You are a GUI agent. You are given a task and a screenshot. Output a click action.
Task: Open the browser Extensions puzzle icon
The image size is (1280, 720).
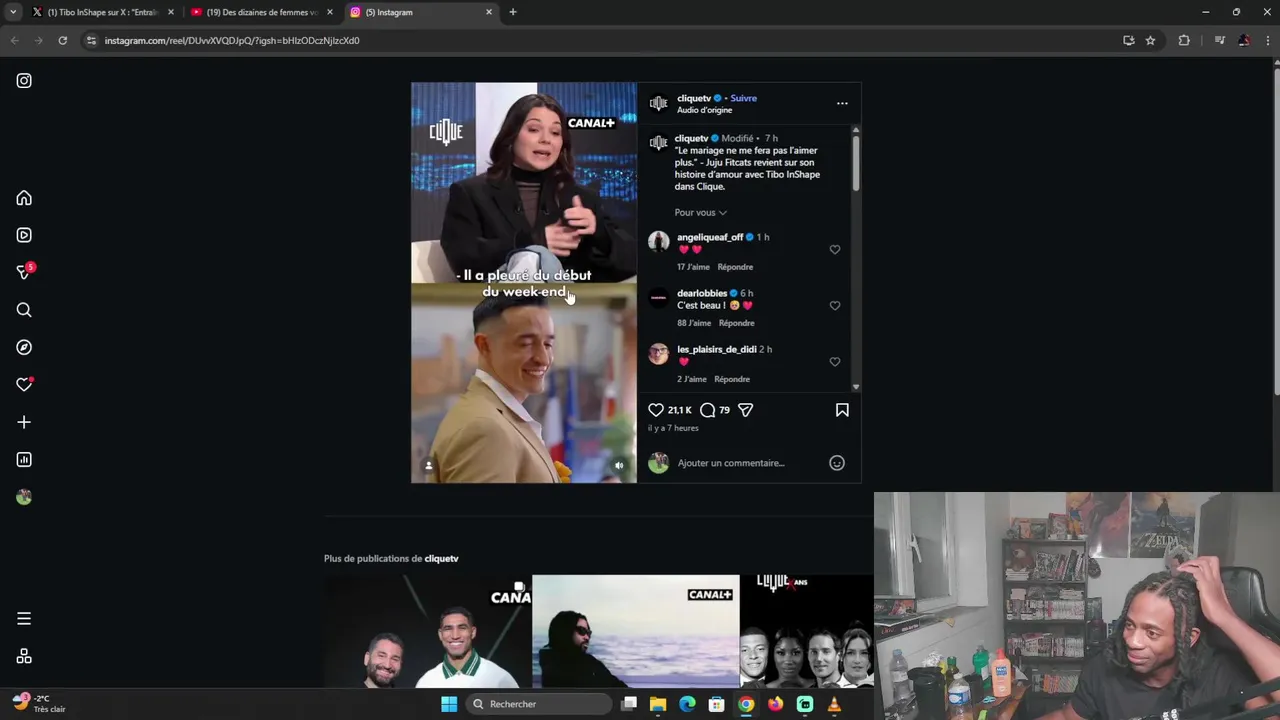click(1184, 40)
